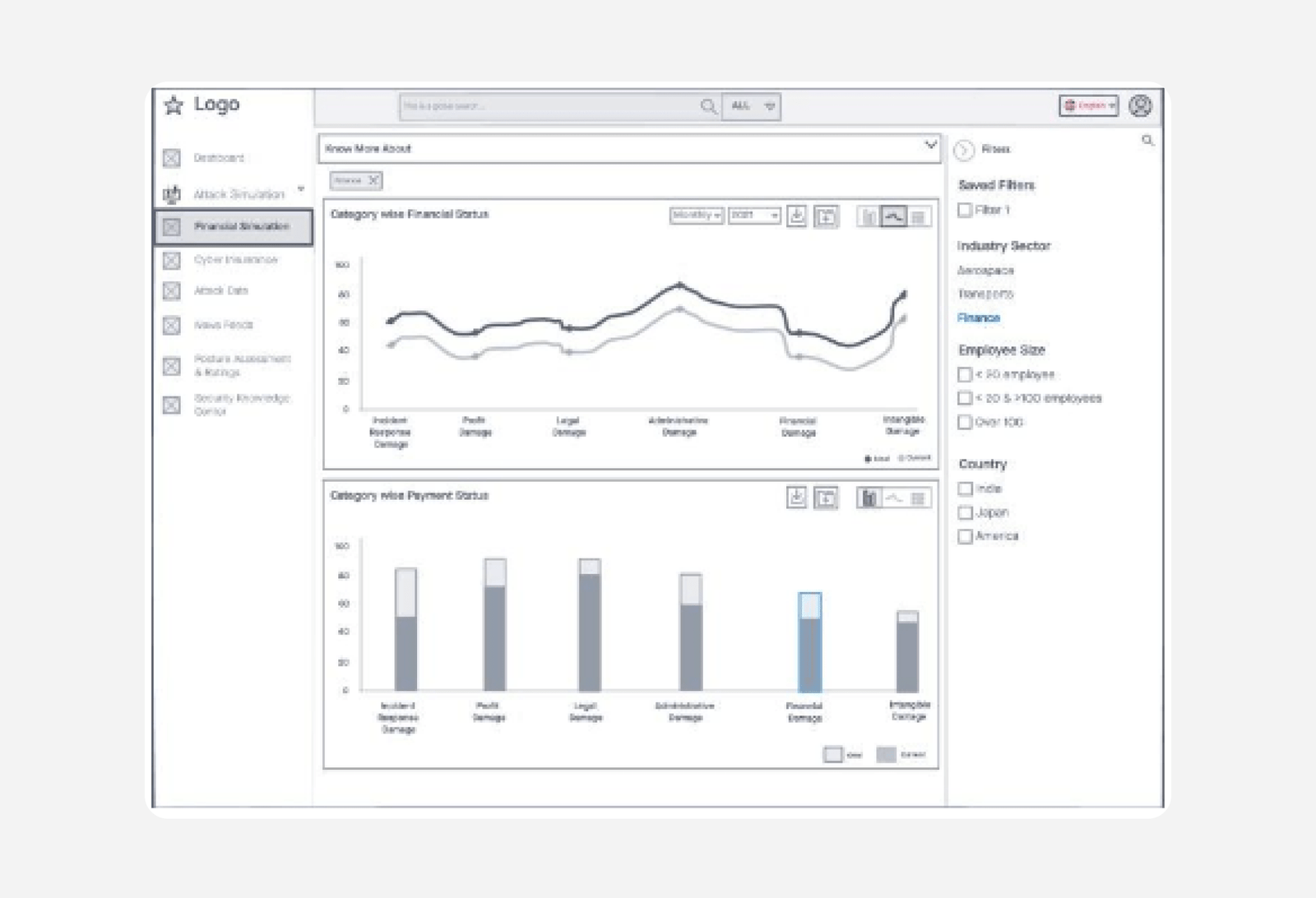Open the Dashboard menu item

coord(219,158)
